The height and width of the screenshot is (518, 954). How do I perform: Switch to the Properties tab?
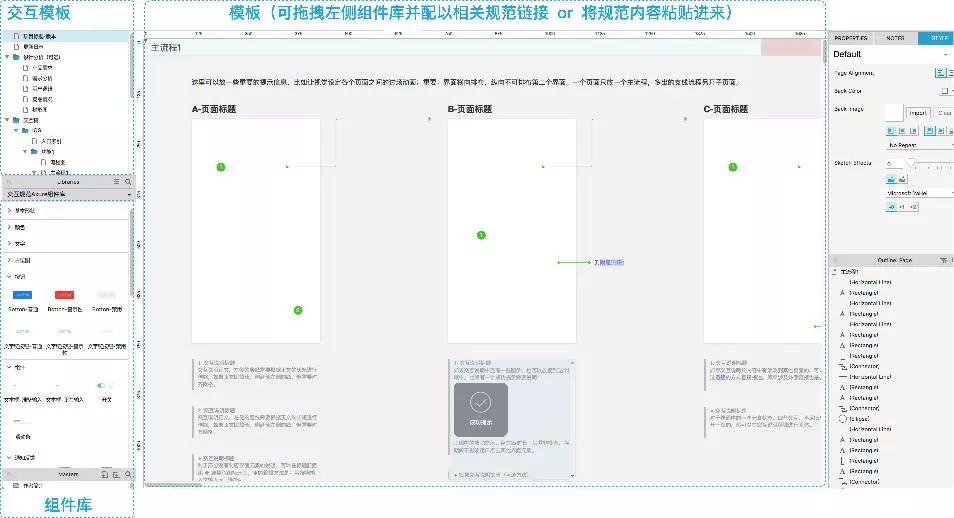pyautogui.click(x=850, y=38)
